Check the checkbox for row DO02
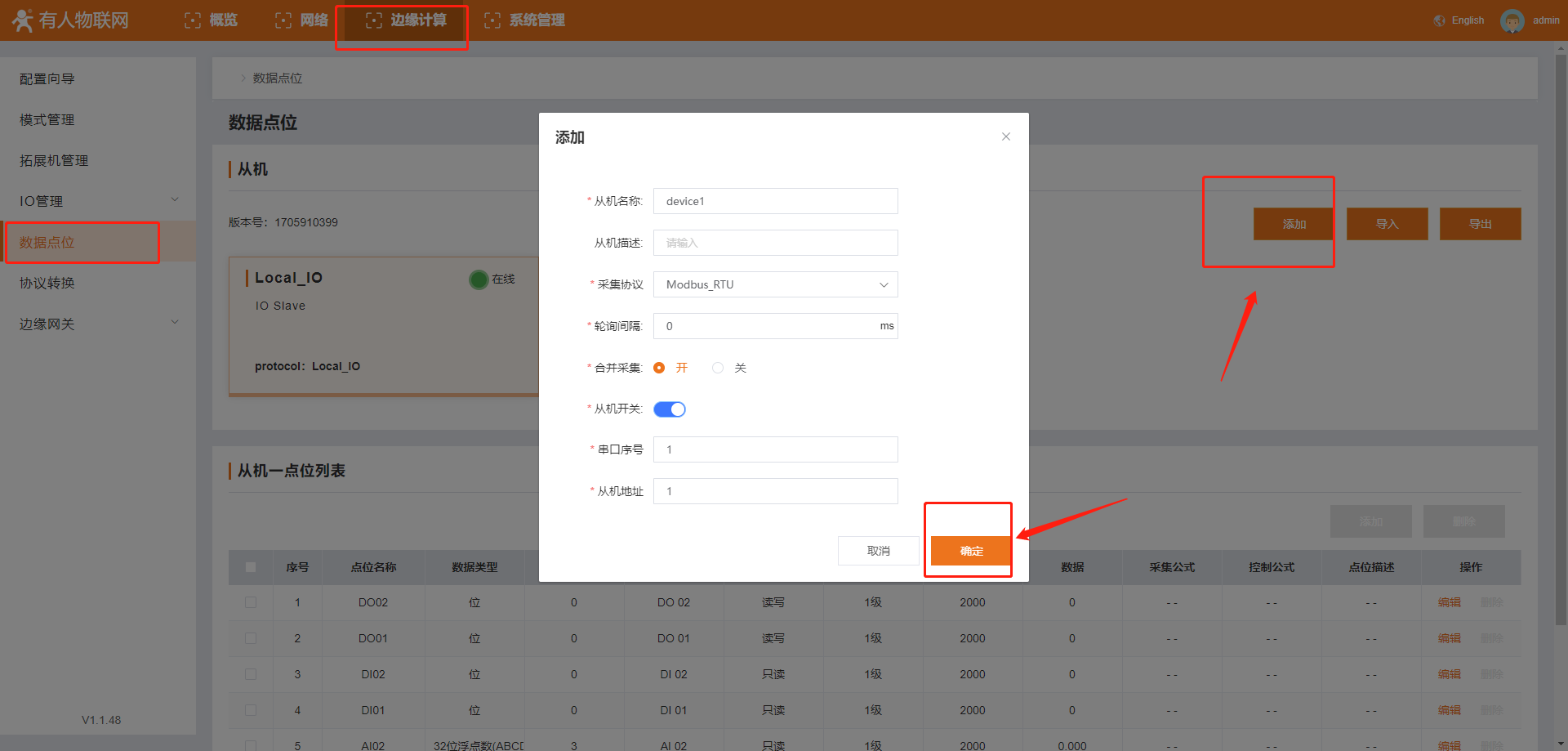This screenshot has height=751, width=1568. pos(251,602)
